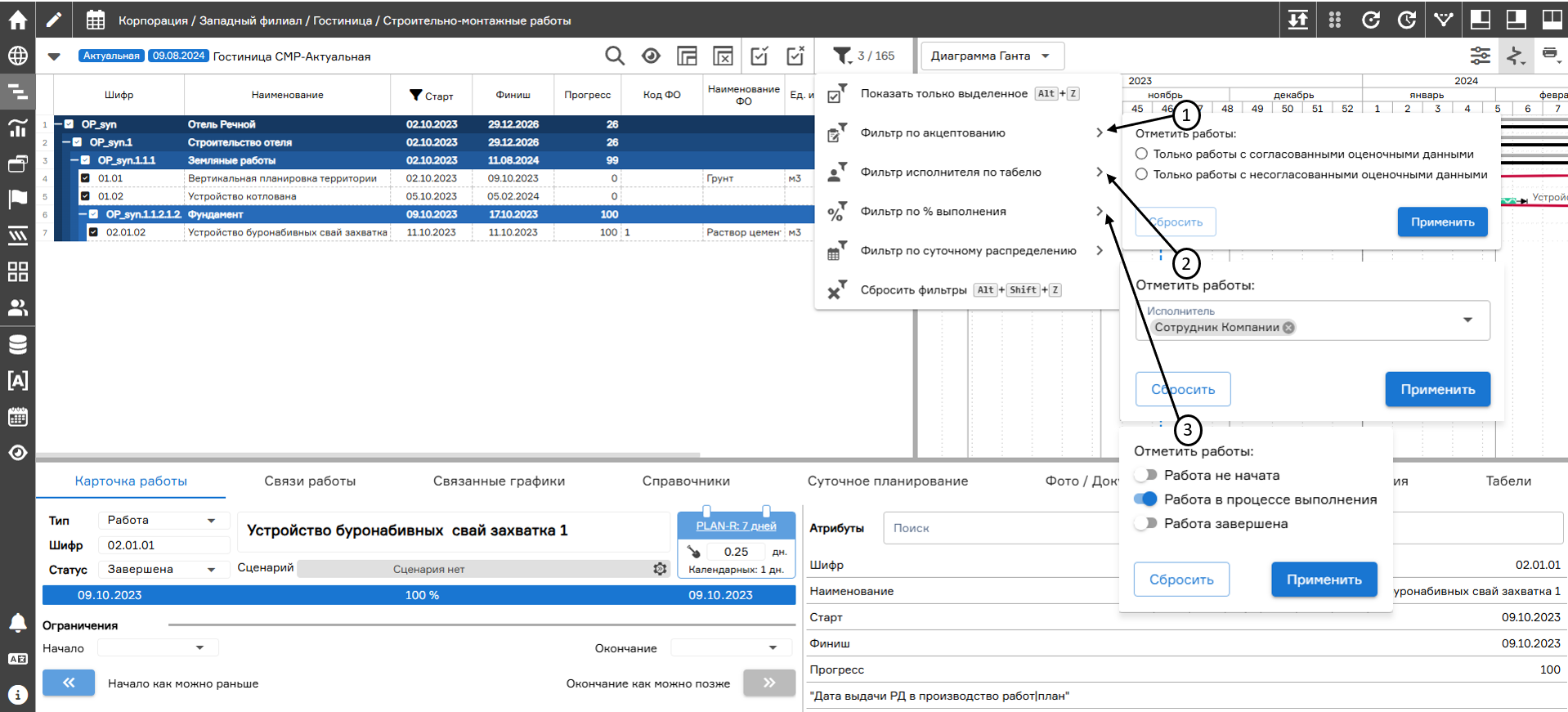Click Применить in acceptance filter panel
1568x712 pixels.
tap(1442, 222)
